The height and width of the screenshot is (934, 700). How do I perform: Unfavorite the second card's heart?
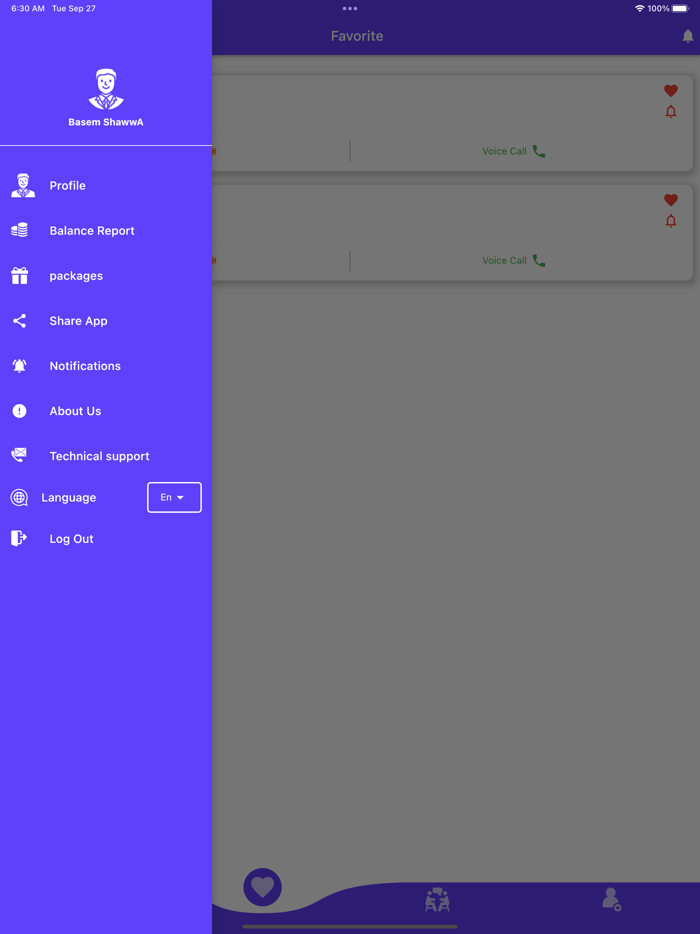pos(671,200)
